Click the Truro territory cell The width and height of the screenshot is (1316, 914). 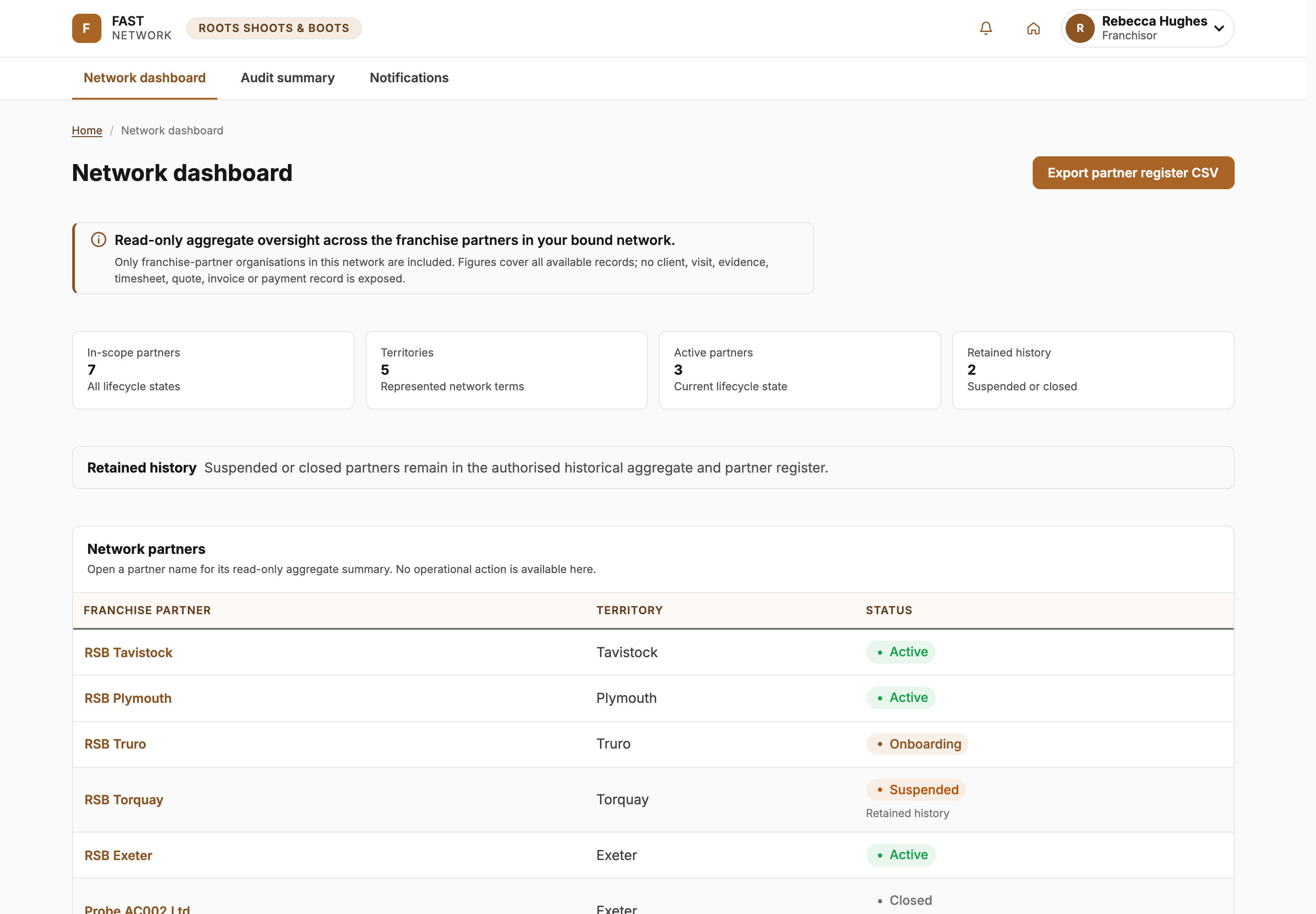coord(613,744)
